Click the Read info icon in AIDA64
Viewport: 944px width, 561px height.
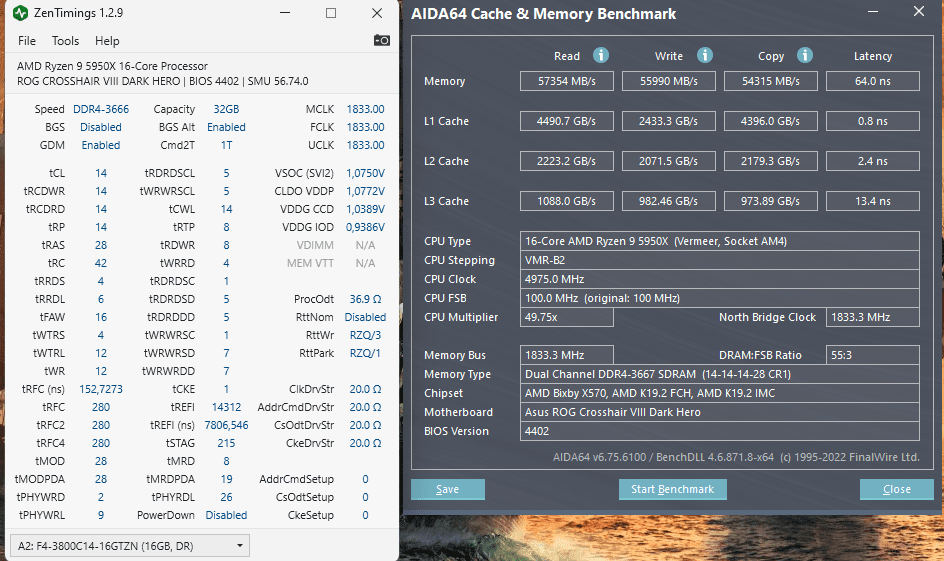tap(600, 55)
